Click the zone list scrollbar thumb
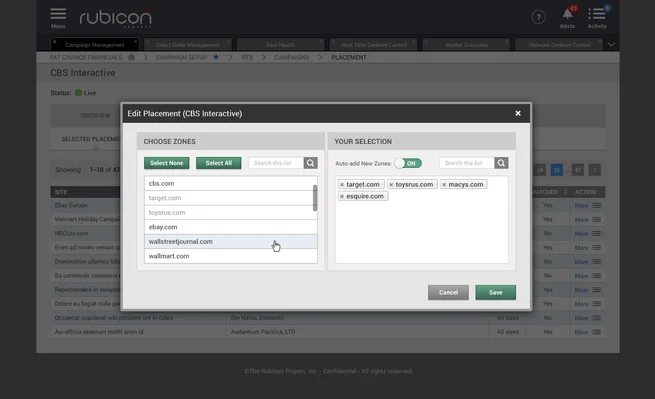 (x=315, y=198)
